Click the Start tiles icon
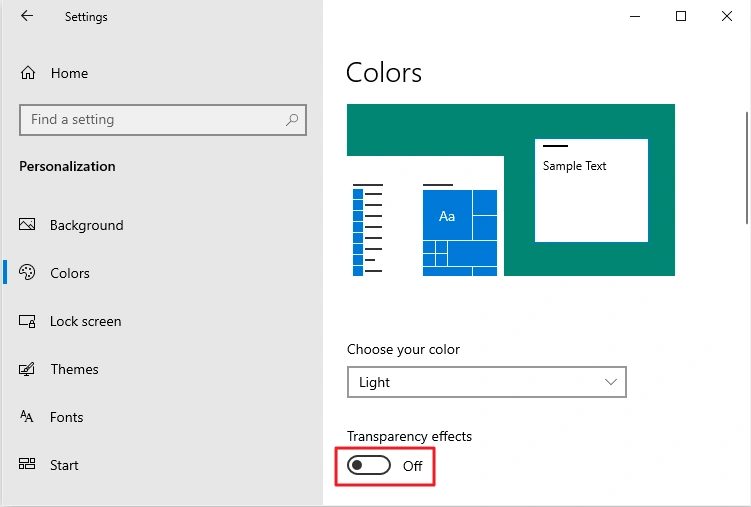The height and width of the screenshot is (507, 751). pos(27,464)
